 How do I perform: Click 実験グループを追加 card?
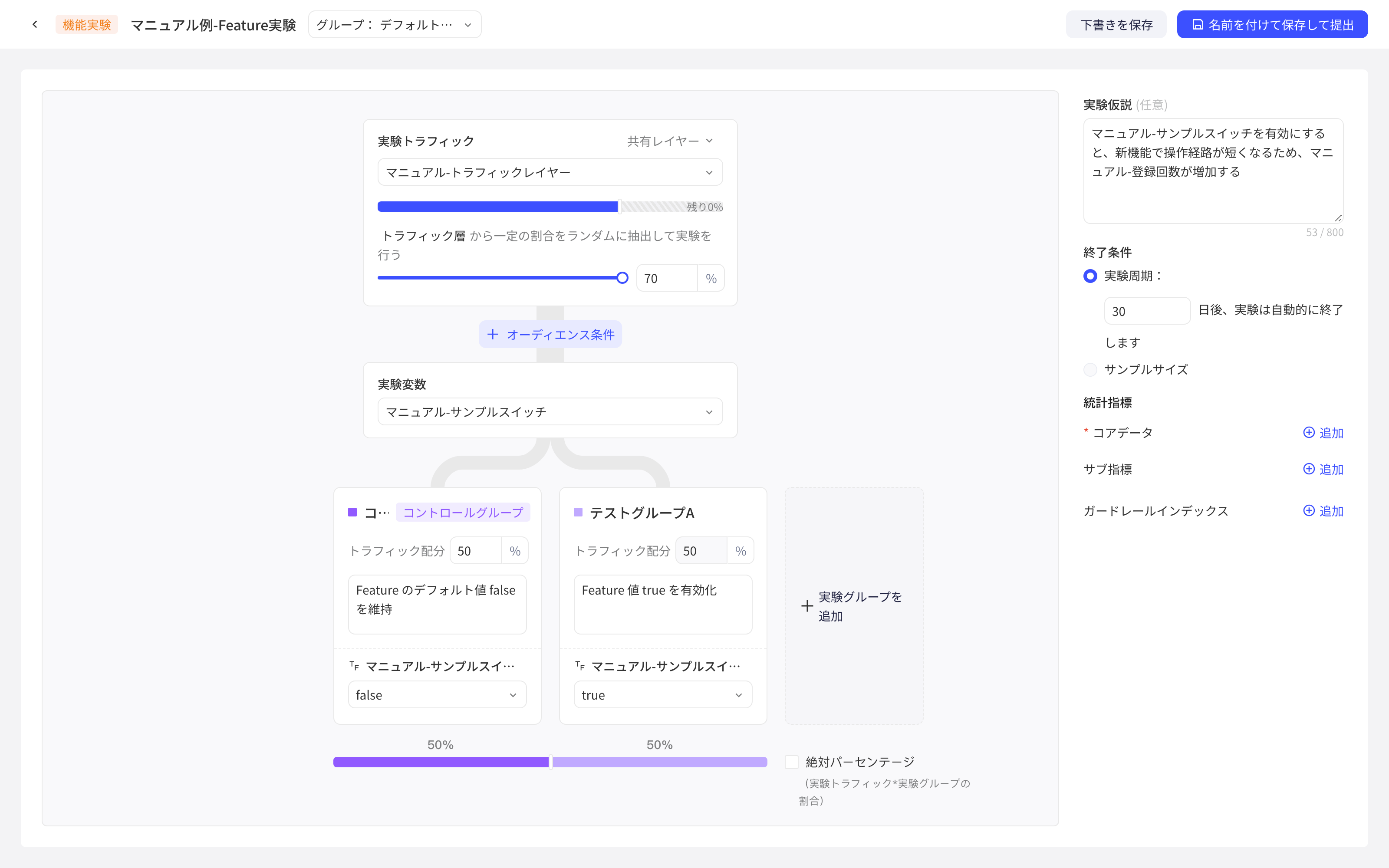(x=853, y=606)
